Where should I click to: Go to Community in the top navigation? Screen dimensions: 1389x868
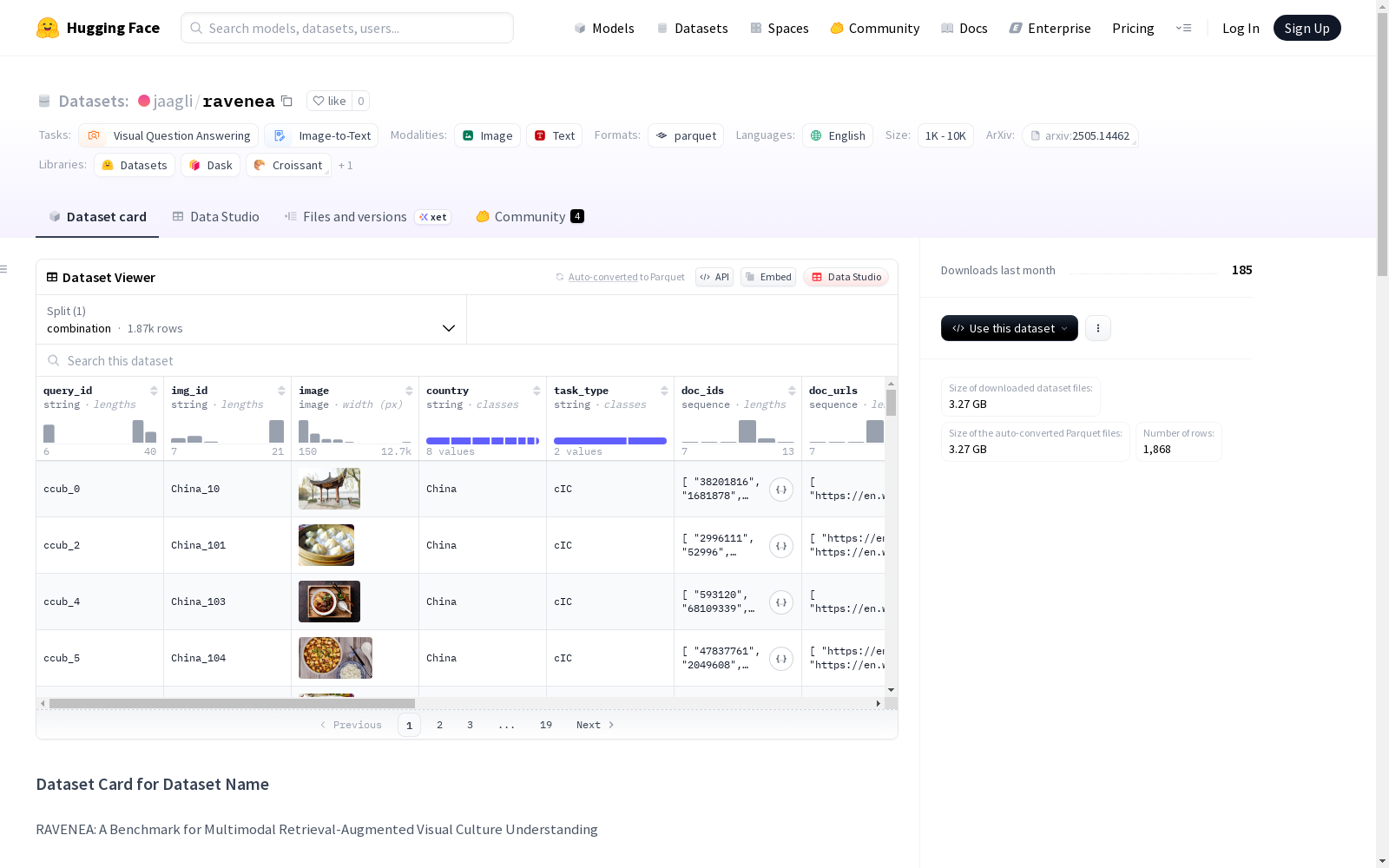874,28
